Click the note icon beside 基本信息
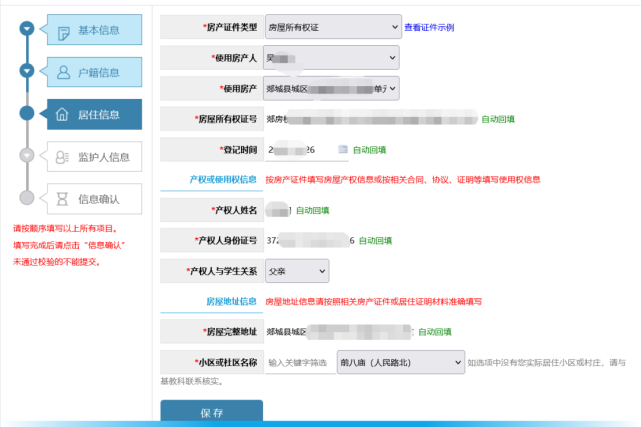This screenshot has height=427, width=641. 63,33
